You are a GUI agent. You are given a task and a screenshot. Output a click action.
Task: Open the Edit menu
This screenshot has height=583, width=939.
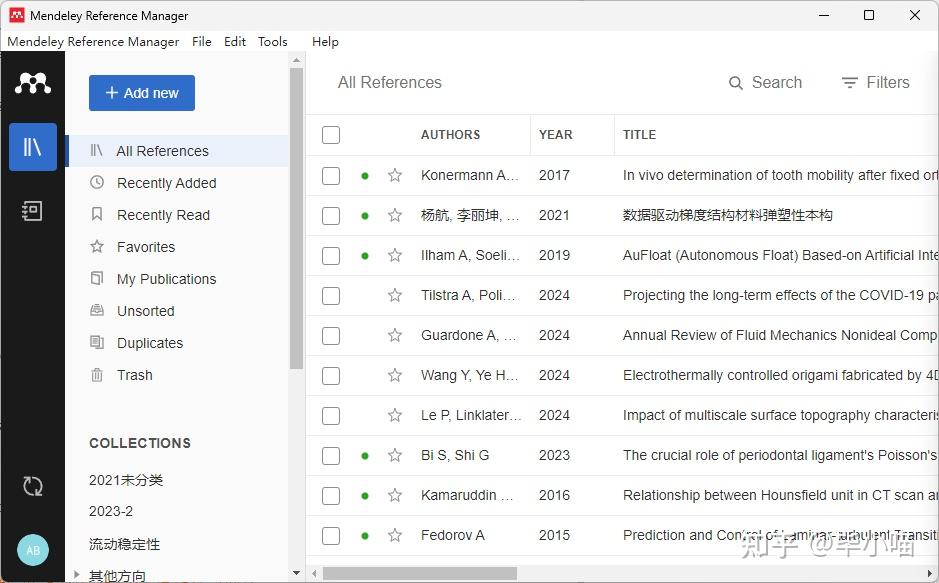point(235,42)
